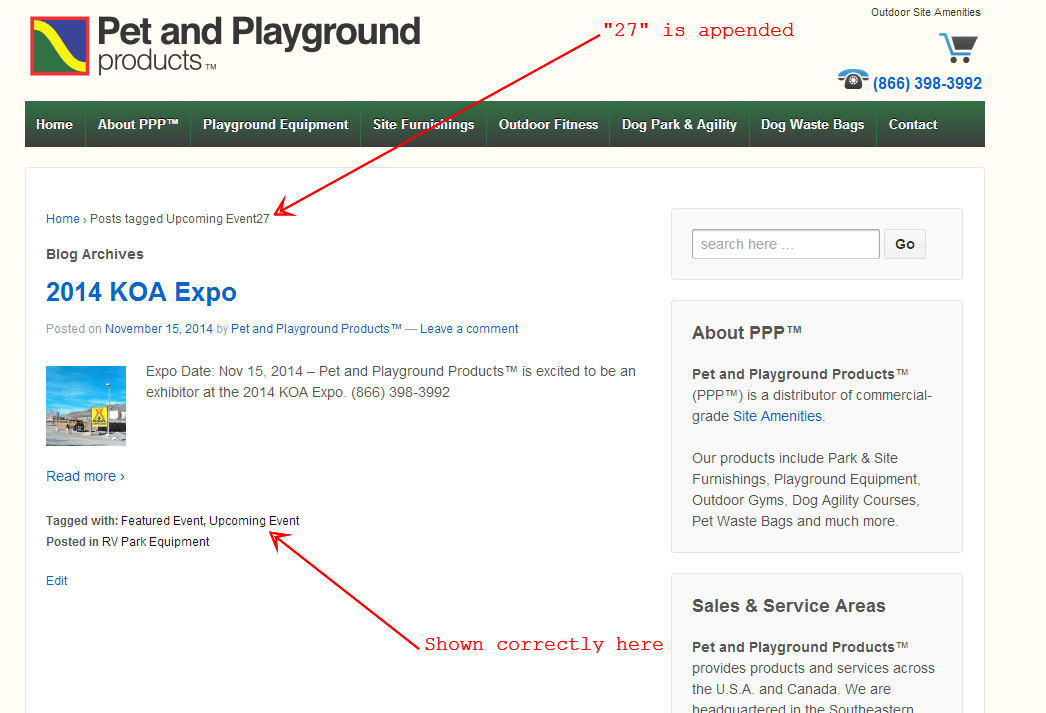Click the Blog Archives heading
Viewport: 1046px width, 713px height.
coord(95,254)
